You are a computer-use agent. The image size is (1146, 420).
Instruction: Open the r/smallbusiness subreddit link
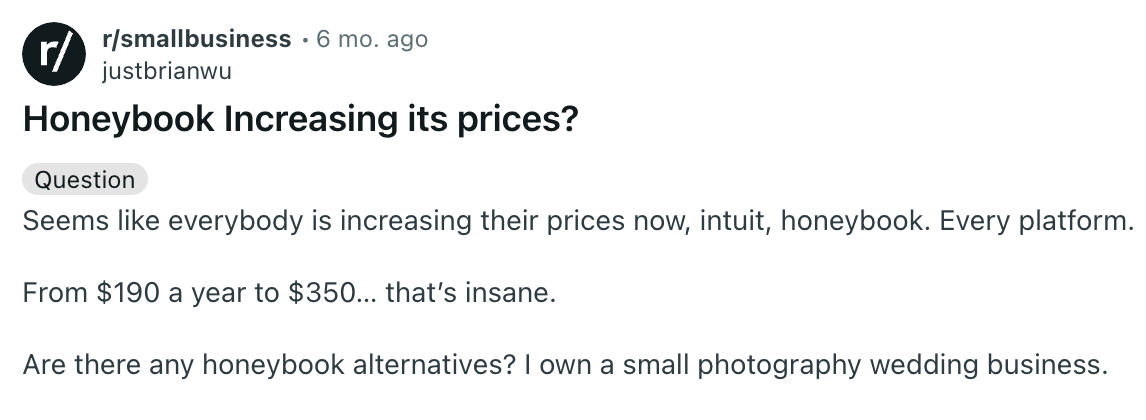tap(196, 39)
